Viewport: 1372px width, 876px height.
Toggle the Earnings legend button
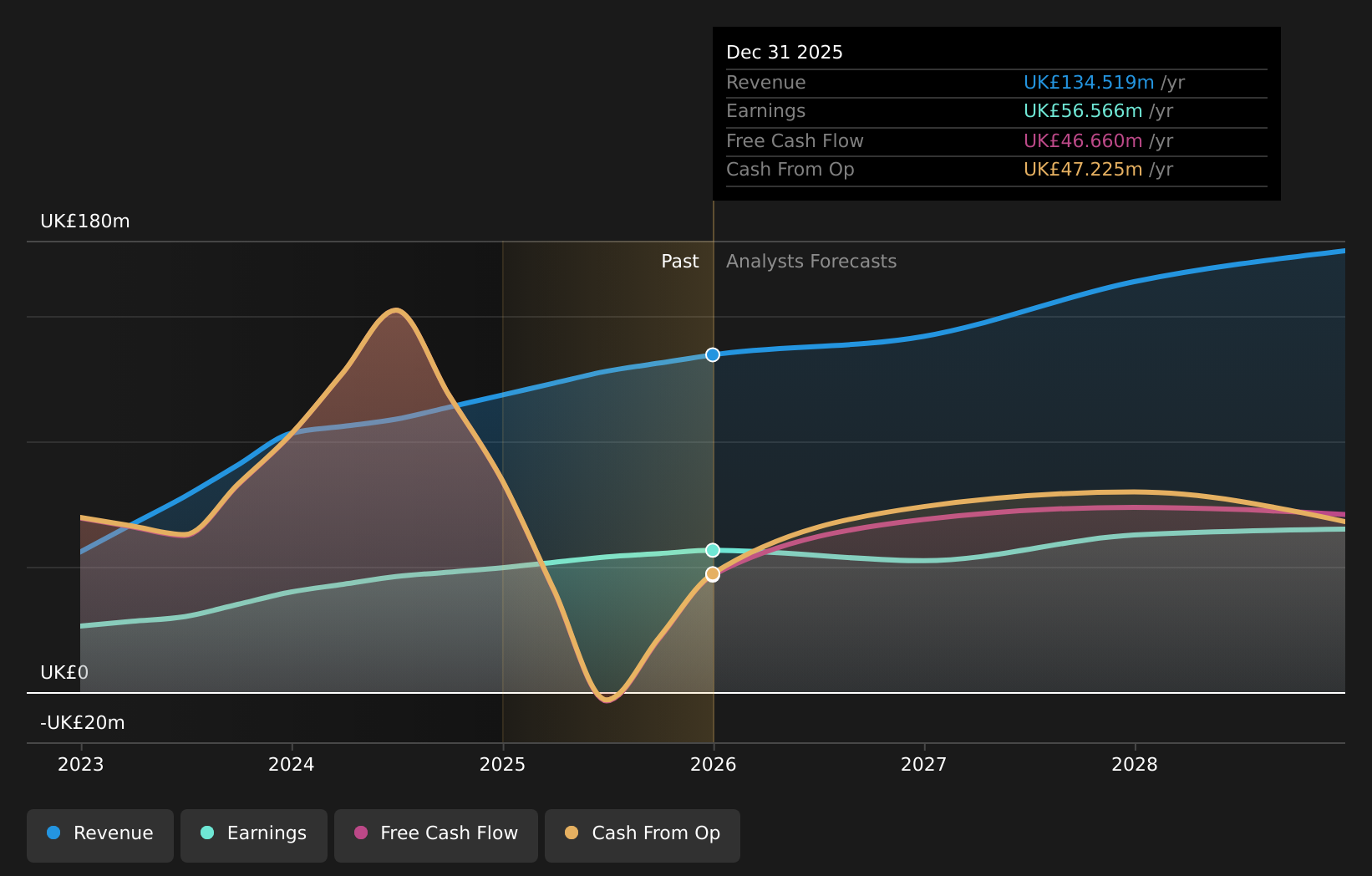254,835
